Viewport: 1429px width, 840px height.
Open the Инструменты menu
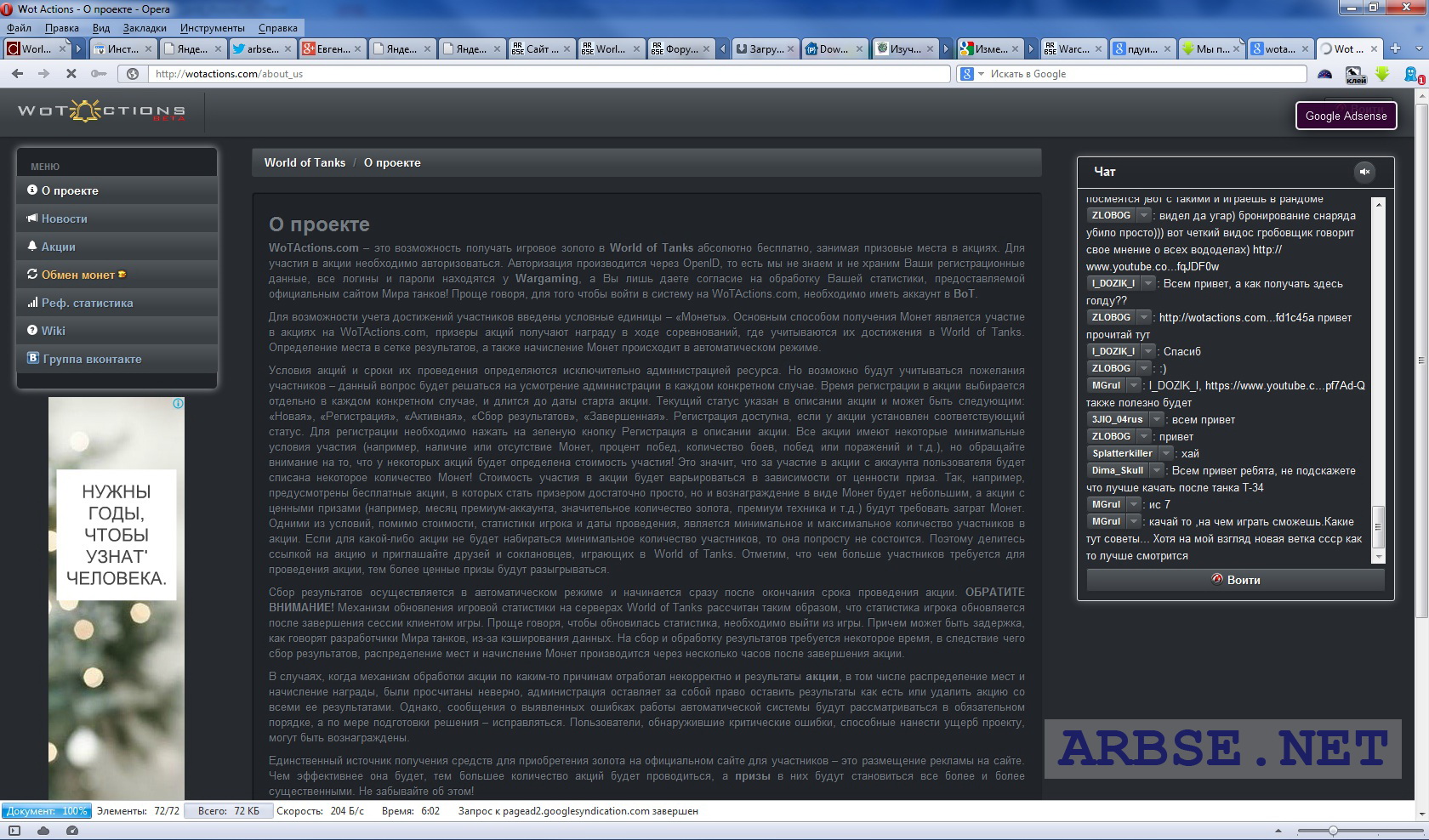pos(212,28)
